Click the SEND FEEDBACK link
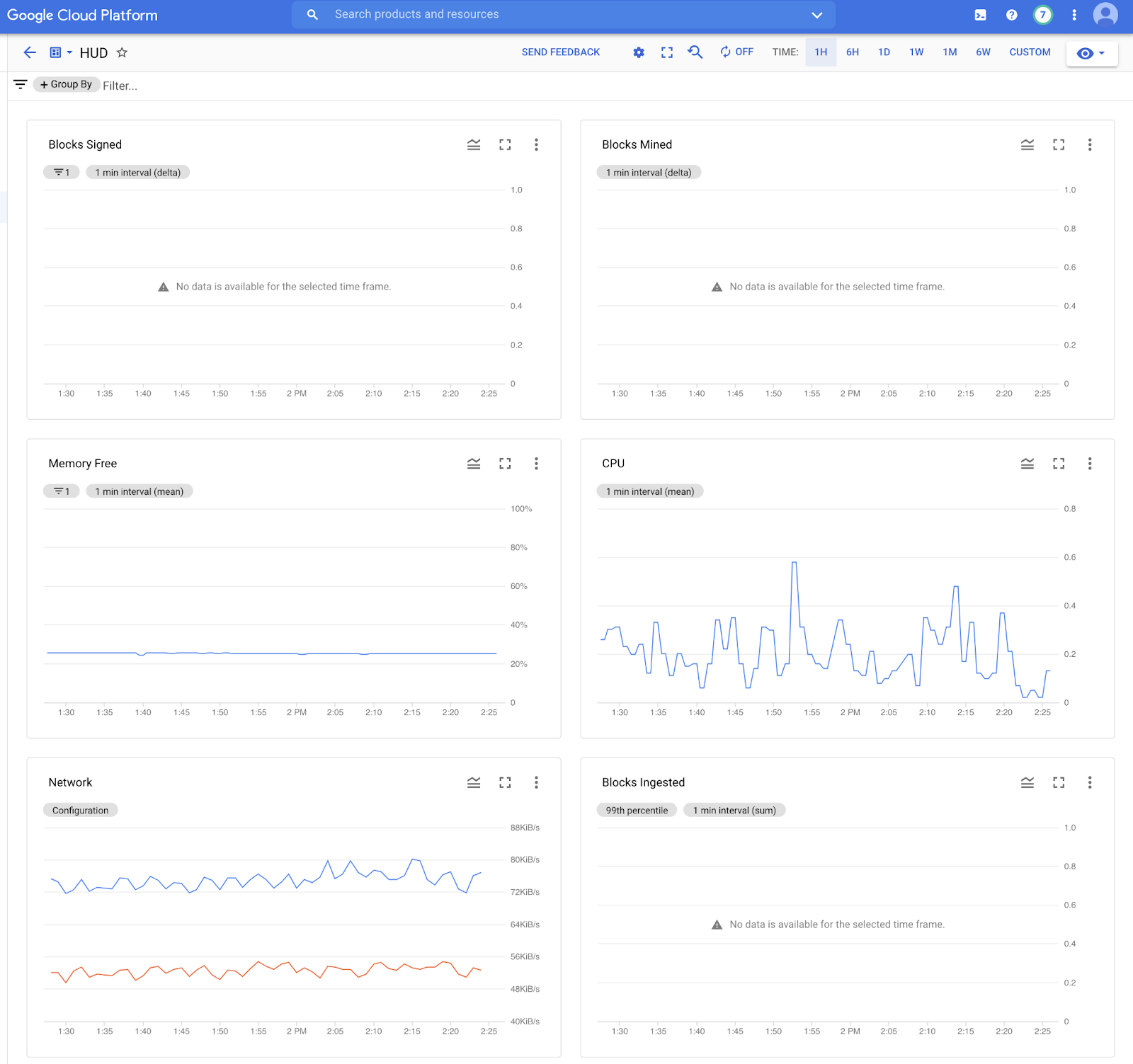Viewport: 1133px width, 1064px height. point(560,52)
